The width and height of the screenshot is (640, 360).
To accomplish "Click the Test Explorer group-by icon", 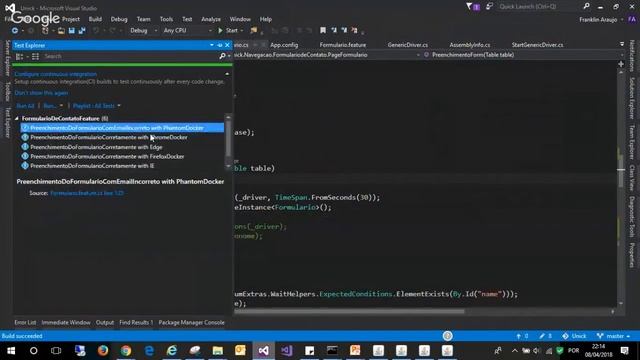I will pyautogui.click(x=19, y=56).
